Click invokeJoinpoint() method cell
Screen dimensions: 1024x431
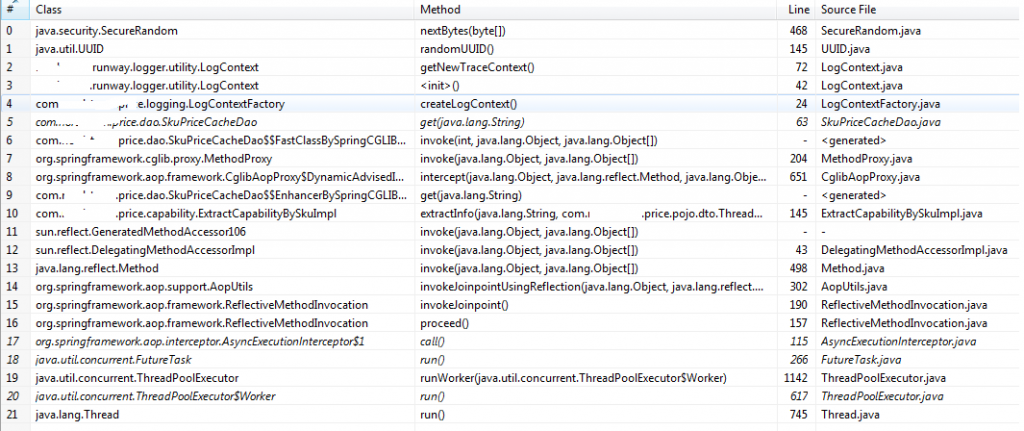[464, 305]
